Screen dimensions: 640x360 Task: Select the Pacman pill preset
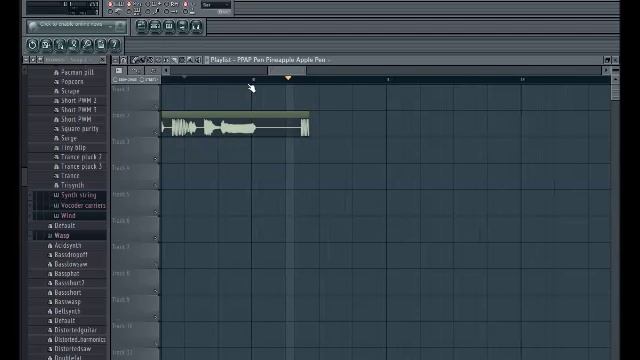(77, 72)
